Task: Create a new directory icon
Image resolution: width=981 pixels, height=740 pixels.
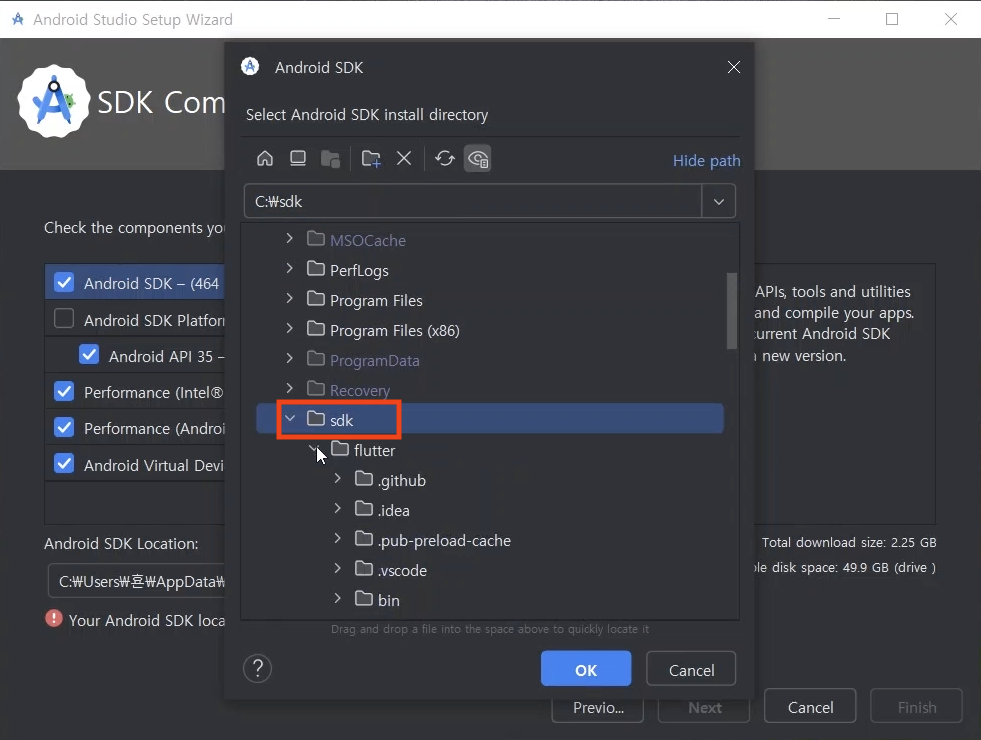Action: click(371, 159)
